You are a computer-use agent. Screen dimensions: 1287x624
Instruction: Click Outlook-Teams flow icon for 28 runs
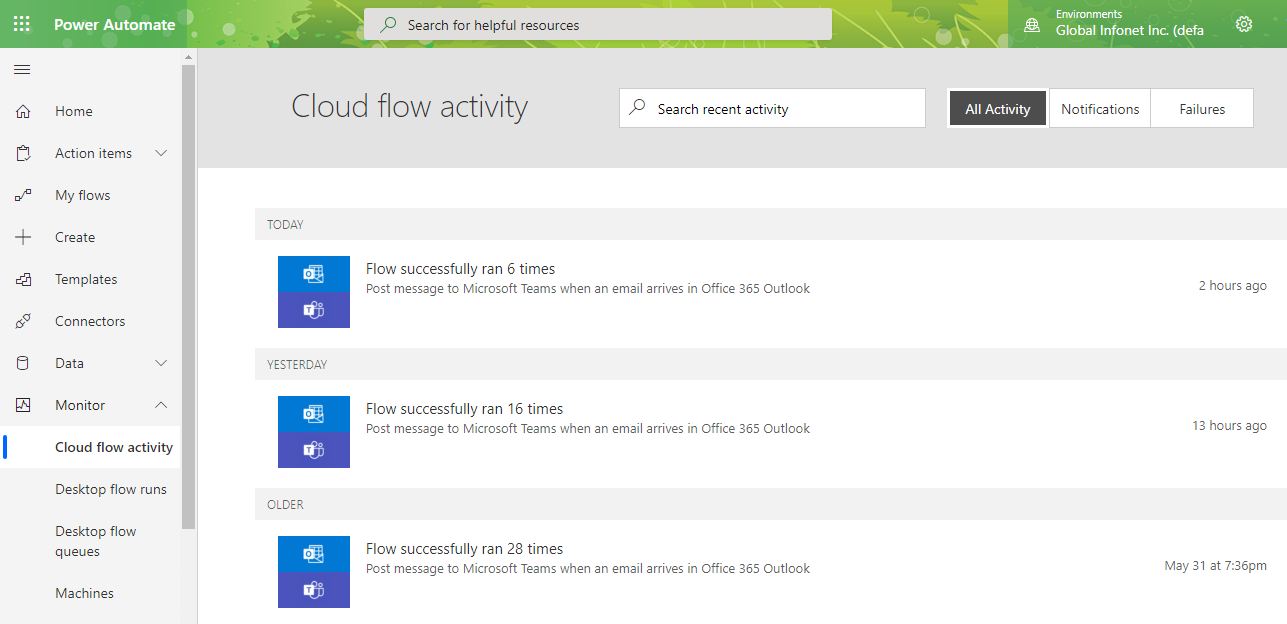pos(314,572)
